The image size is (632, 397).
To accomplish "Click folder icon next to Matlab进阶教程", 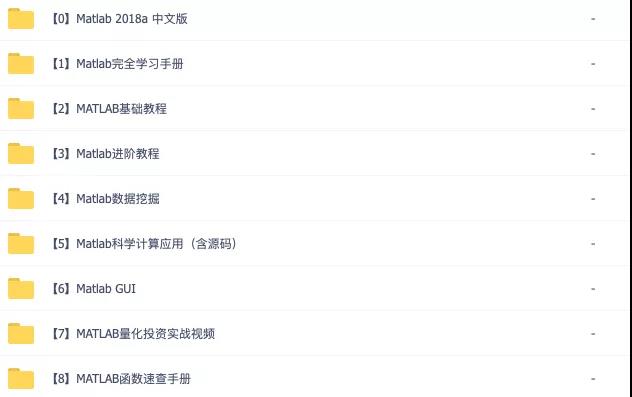I will coord(21,154).
